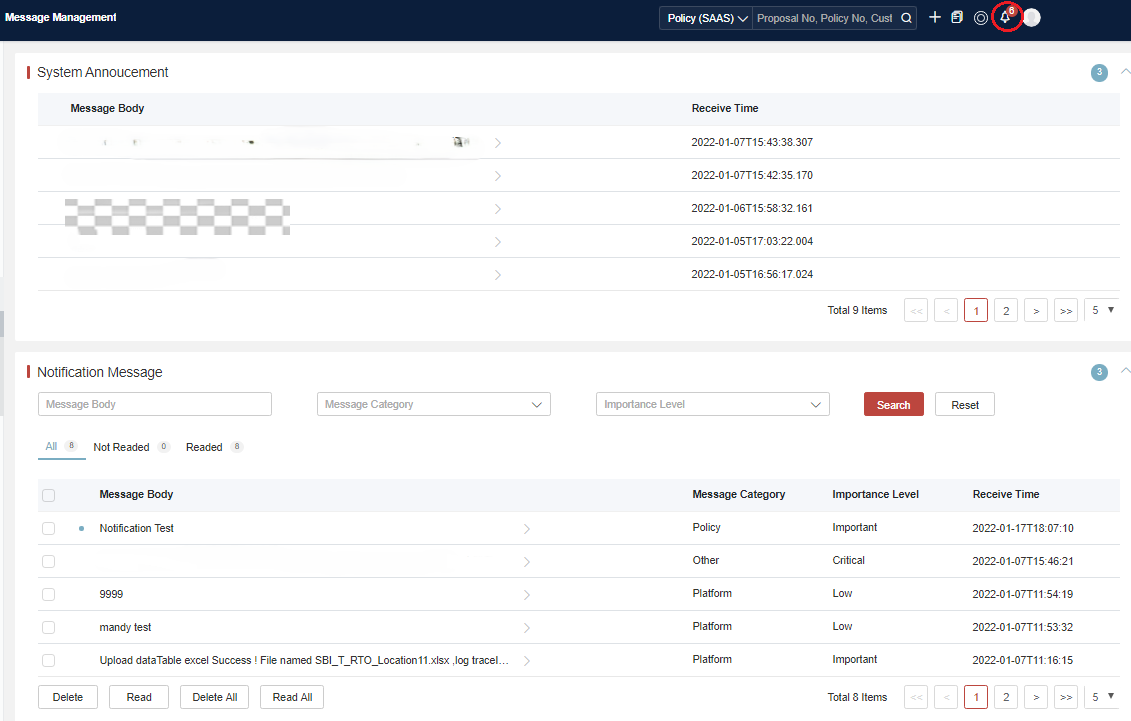The height and width of the screenshot is (721, 1131).
Task: Click the circular target icon in header
Action: point(980,17)
